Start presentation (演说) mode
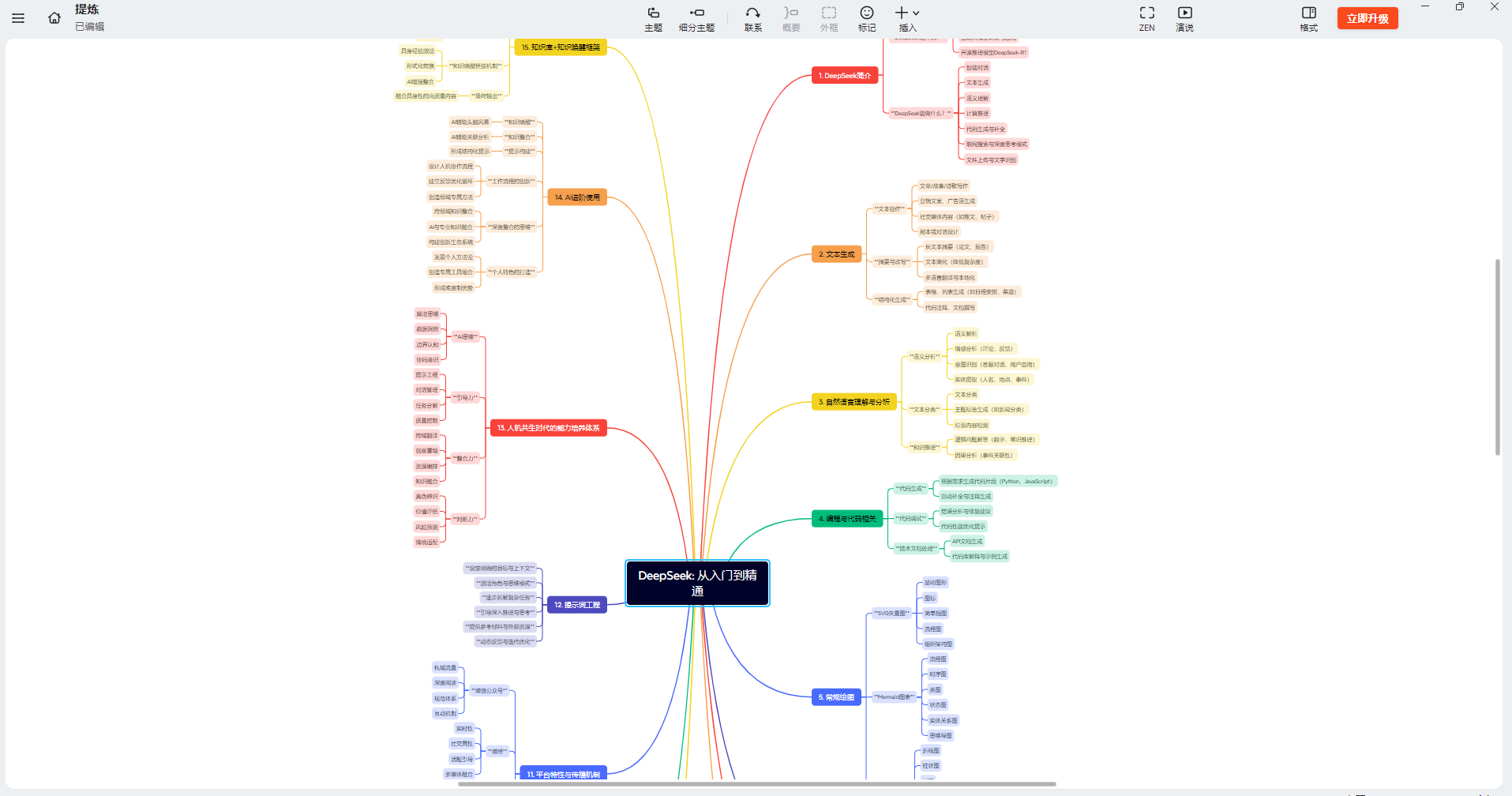Viewport: 1512px width, 796px height. [1184, 19]
